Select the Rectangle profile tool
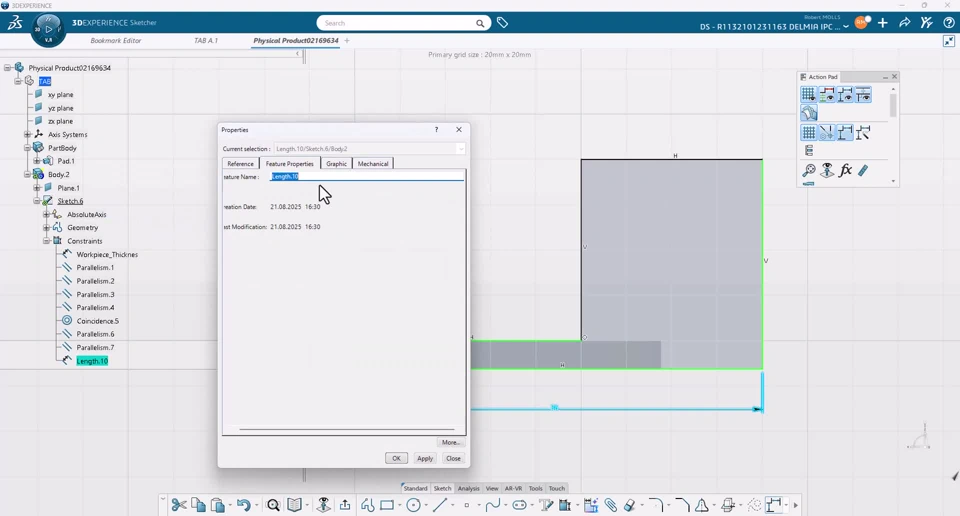 [x=387, y=505]
